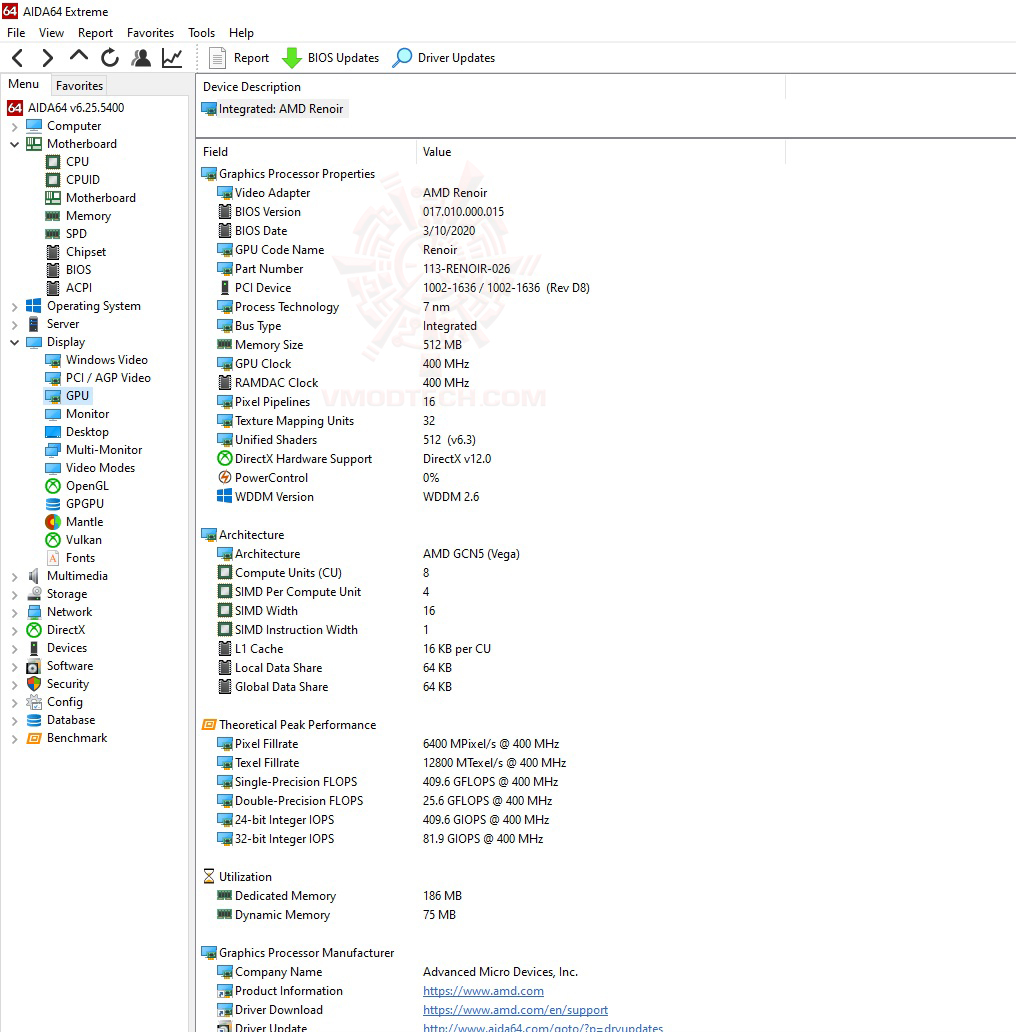Open the GPGPU item icon
Image resolution: width=1016 pixels, height=1032 pixels.
[53, 504]
